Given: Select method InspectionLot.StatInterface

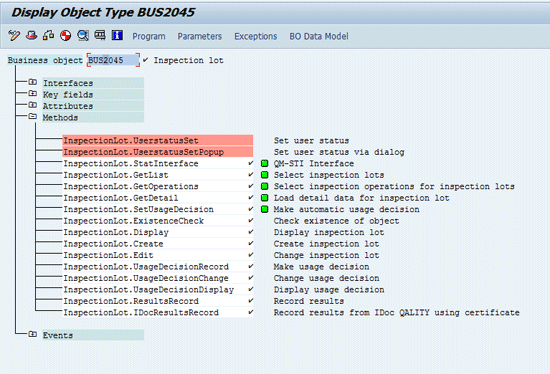Looking at the screenshot, I should tap(158, 163).
